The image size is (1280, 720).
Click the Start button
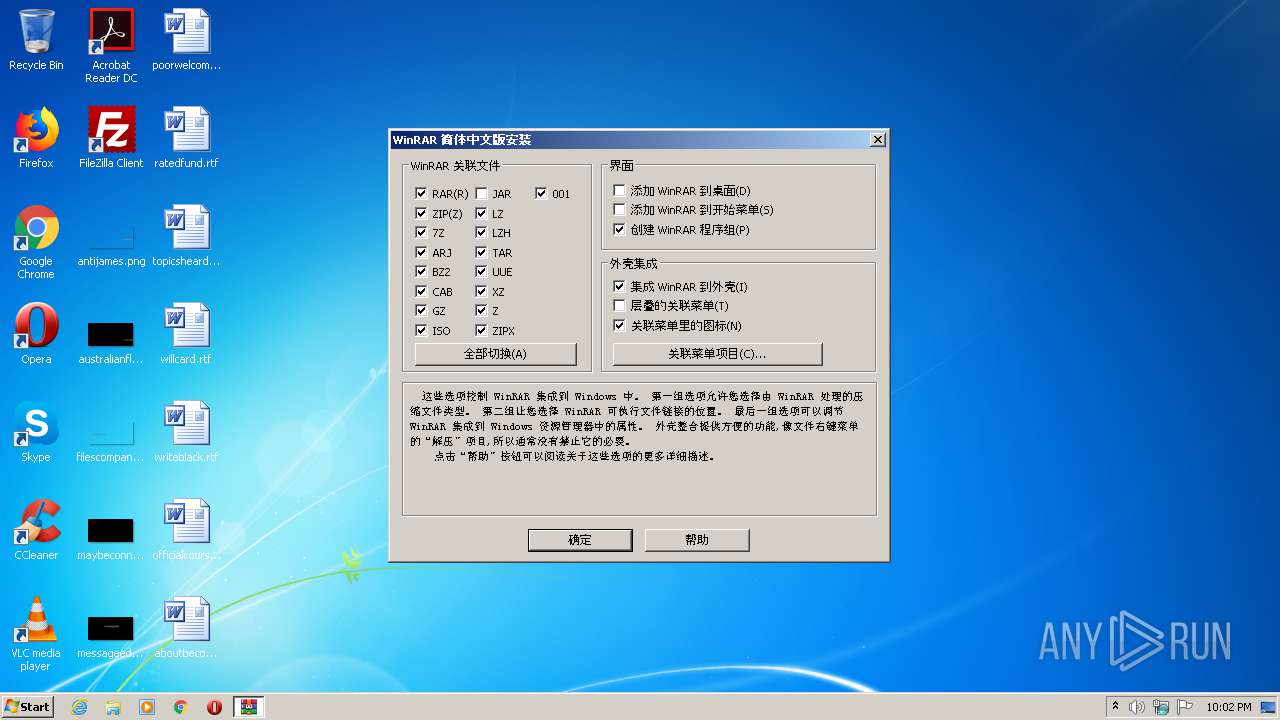pos(28,707)
